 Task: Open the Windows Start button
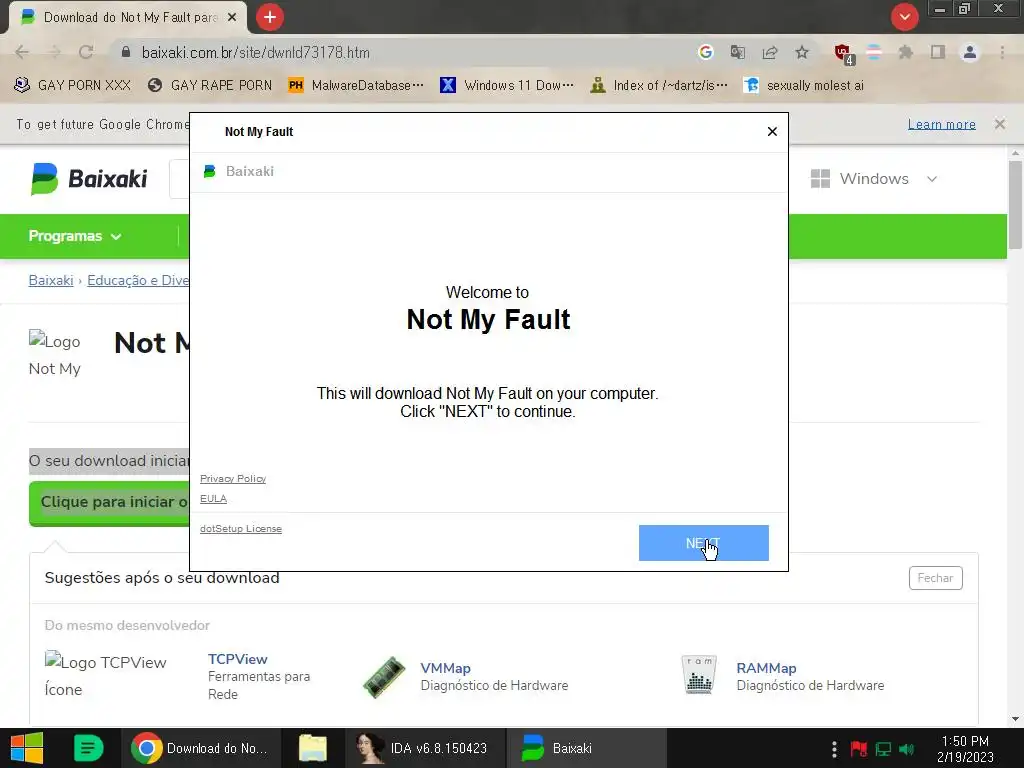point(27,748)
